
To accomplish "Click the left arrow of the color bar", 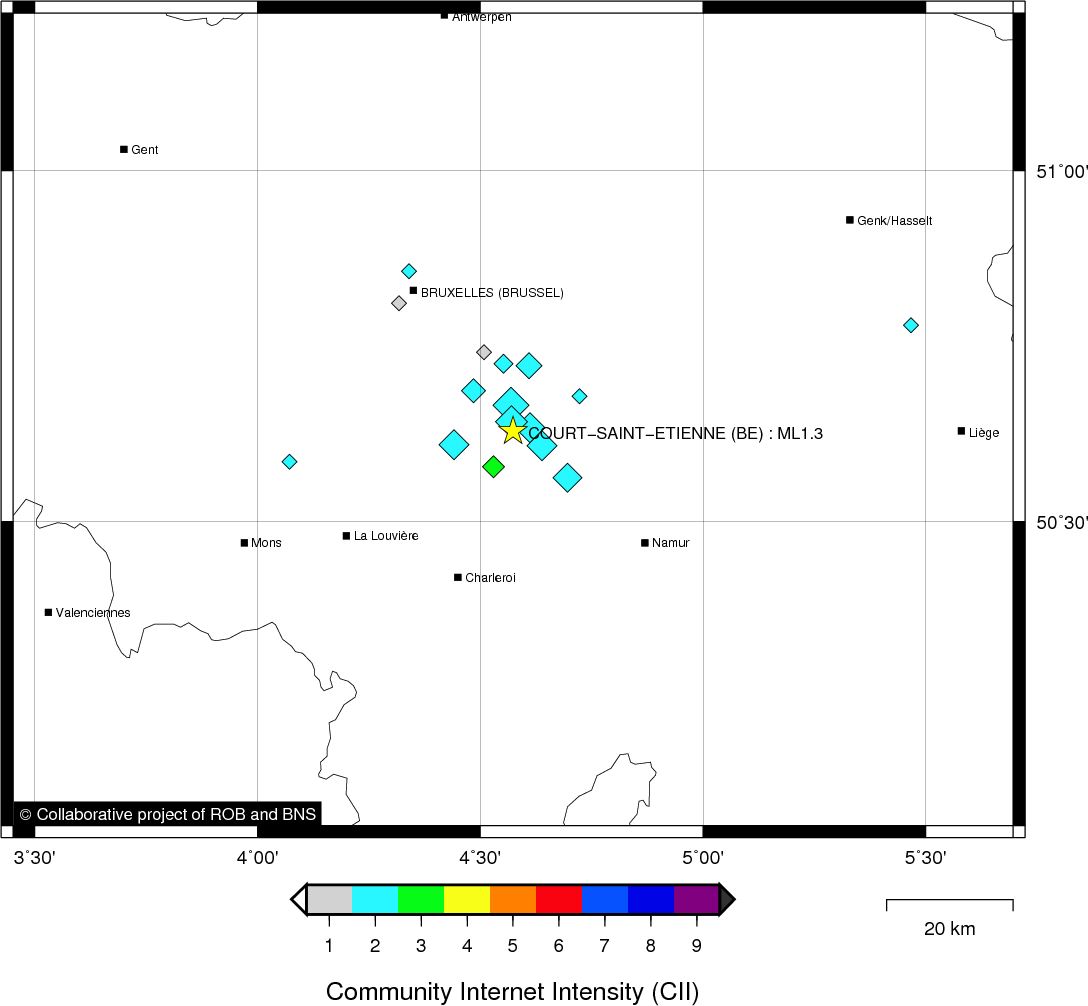I will pos(298,899).
